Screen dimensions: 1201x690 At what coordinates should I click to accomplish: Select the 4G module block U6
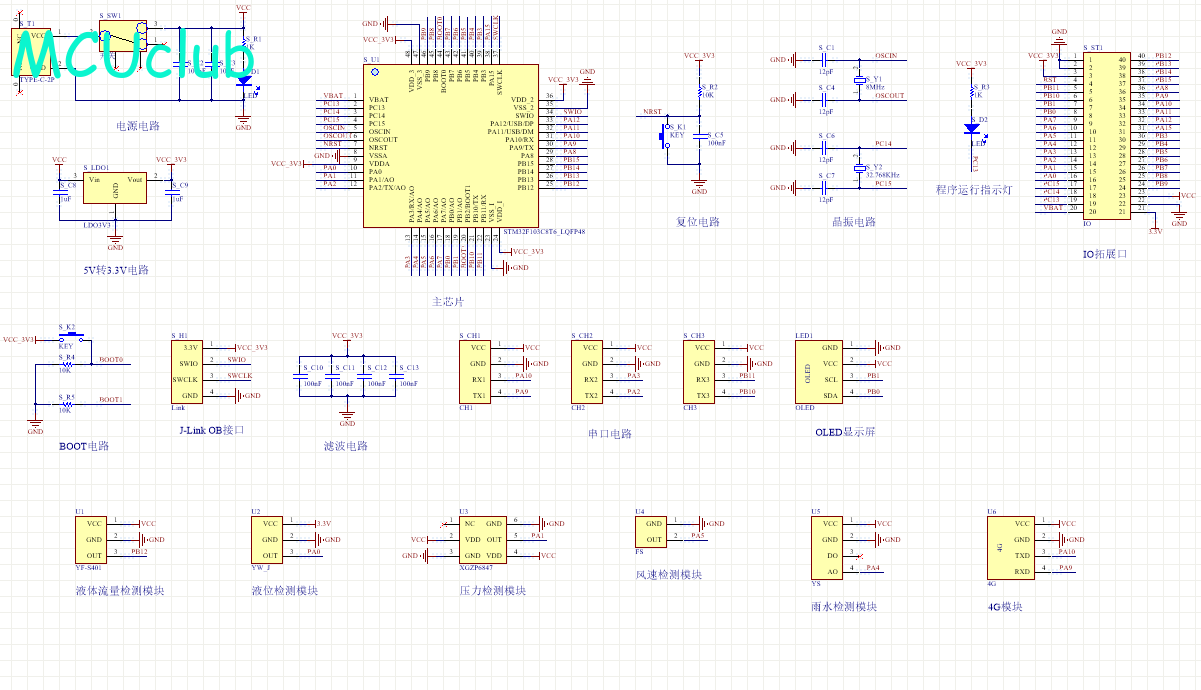tap(1011, 548)
